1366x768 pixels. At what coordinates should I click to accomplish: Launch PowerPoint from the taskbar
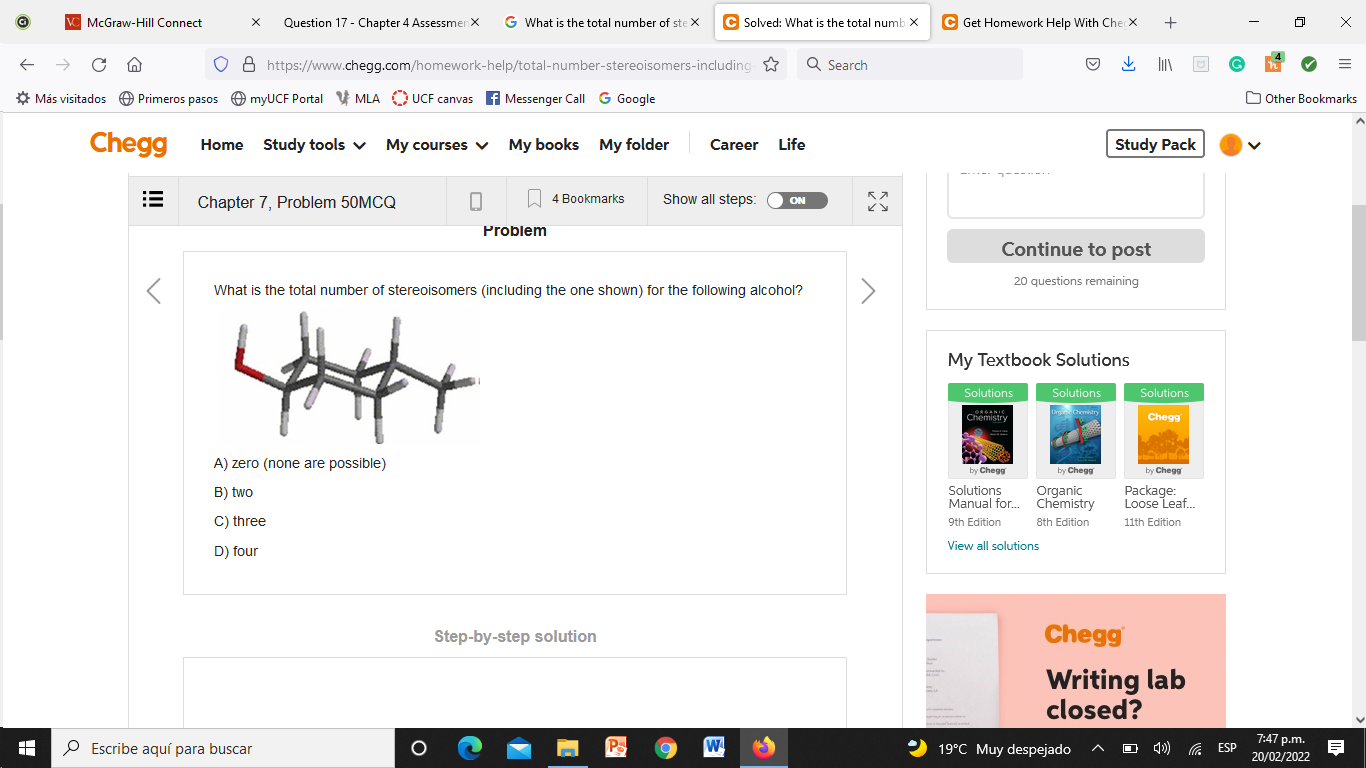coord(616,748)
